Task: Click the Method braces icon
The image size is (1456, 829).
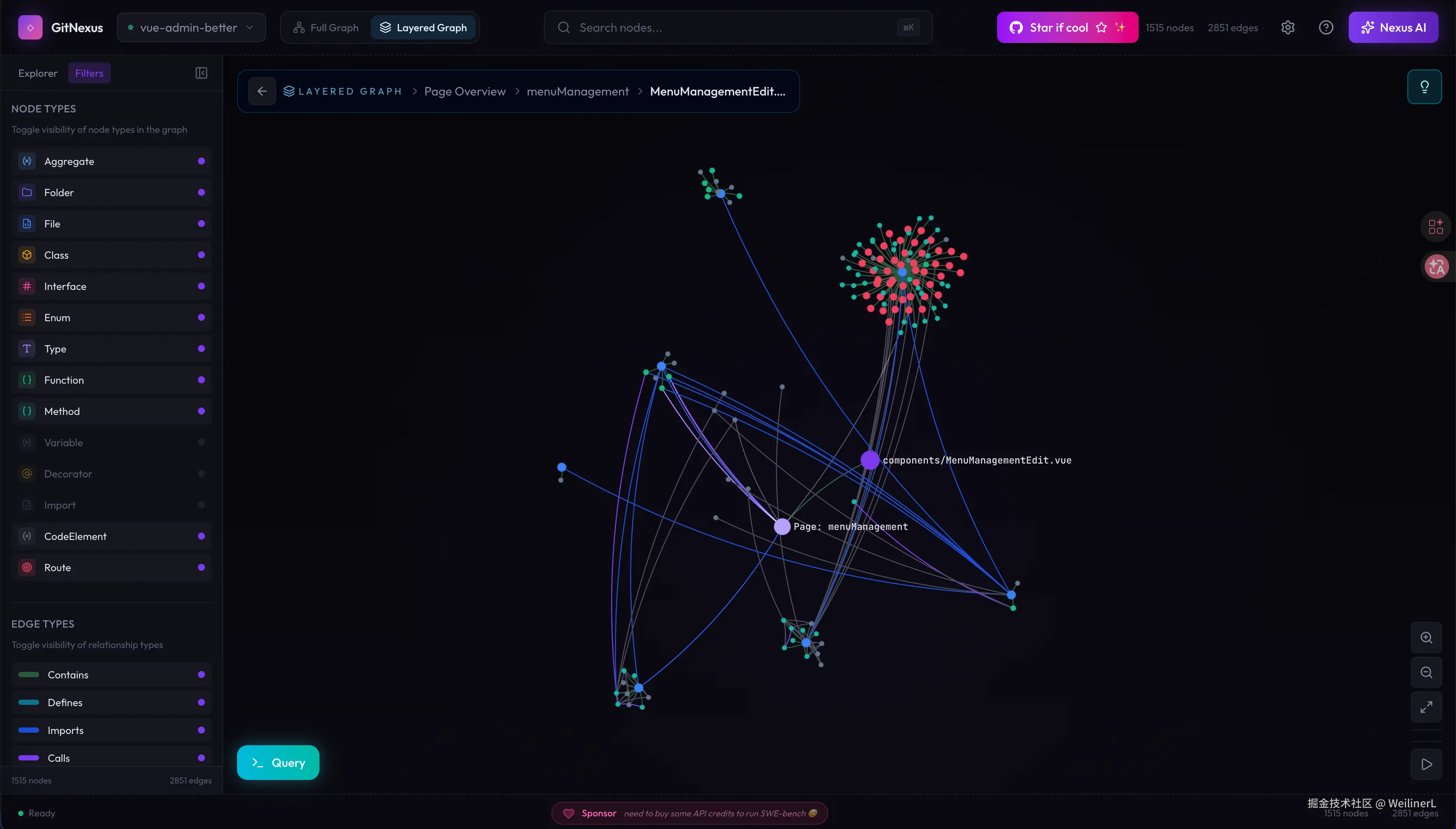Action: [x=27, y=411]
